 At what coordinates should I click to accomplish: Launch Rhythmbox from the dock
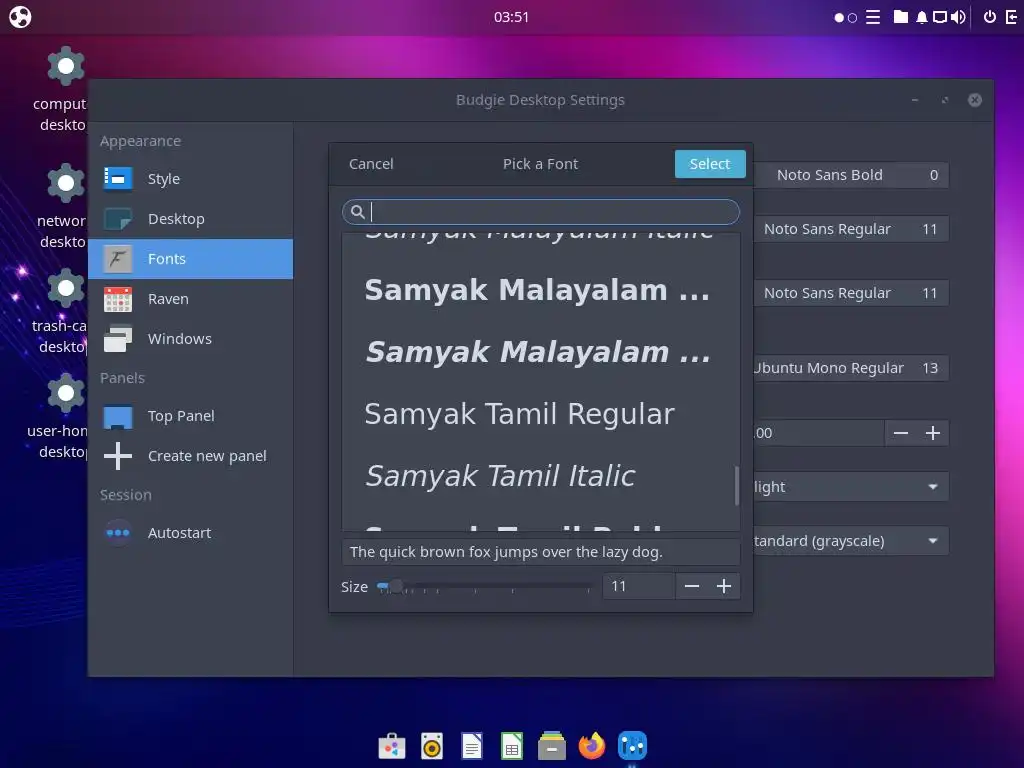(x=432, y=746)
